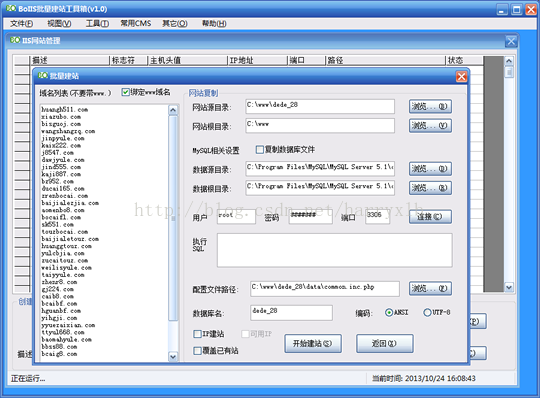Click the BoIIS application title bar icon
The height and width of the screenshot is (398, 540).
pos(11,8)
